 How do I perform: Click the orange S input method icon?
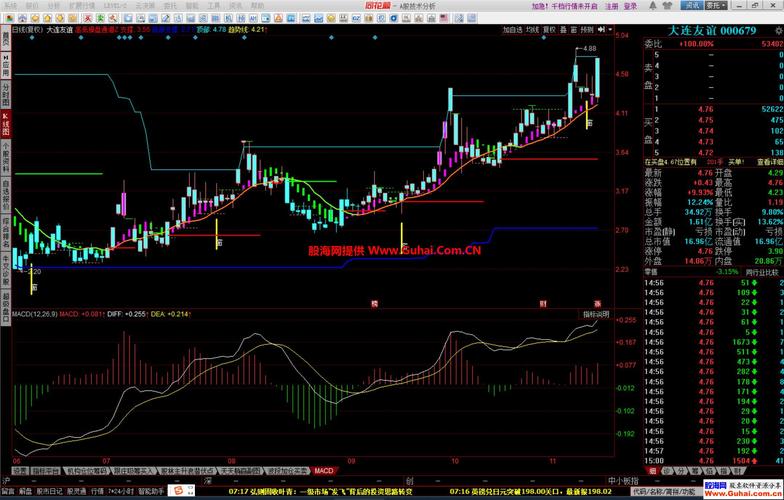178,490
